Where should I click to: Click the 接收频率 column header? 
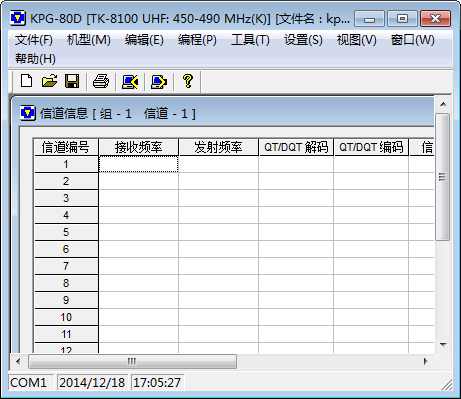click(139, 147)
